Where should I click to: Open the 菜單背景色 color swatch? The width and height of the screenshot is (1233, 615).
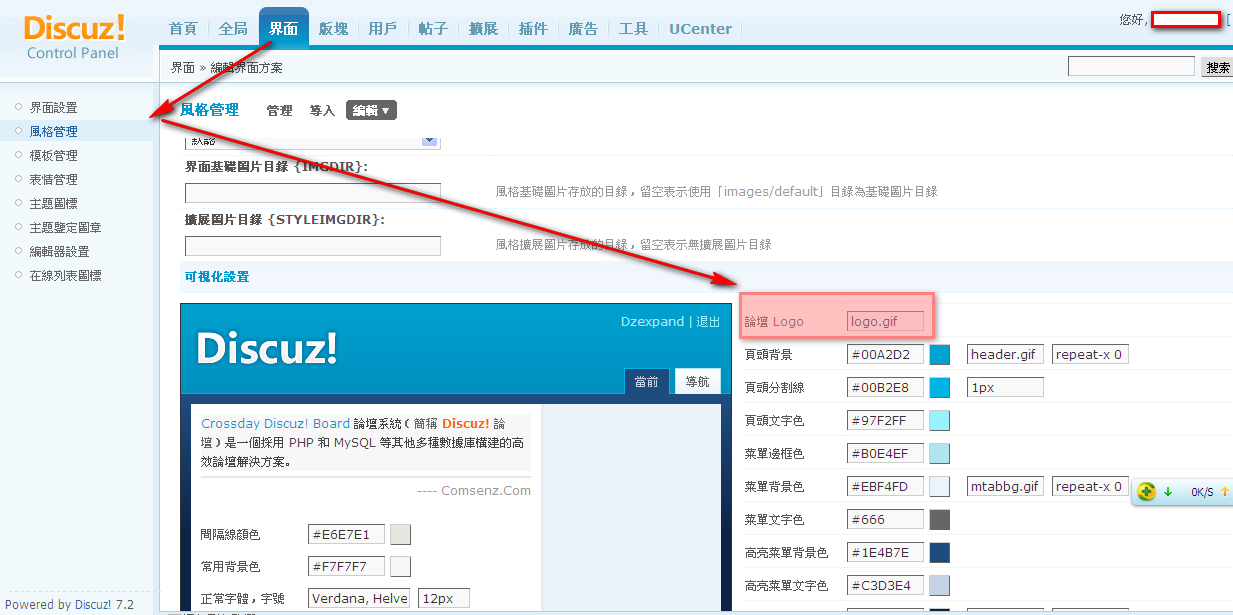939,486
